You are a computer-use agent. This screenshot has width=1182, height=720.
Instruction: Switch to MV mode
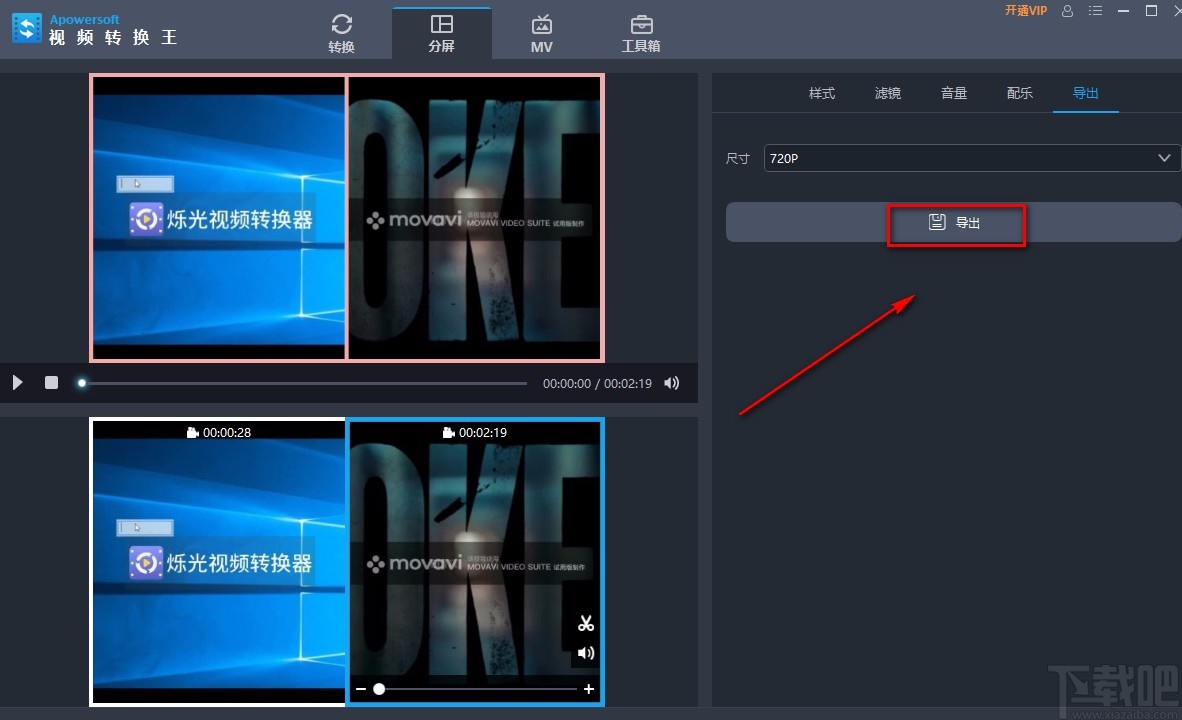[x=541, y=31]
